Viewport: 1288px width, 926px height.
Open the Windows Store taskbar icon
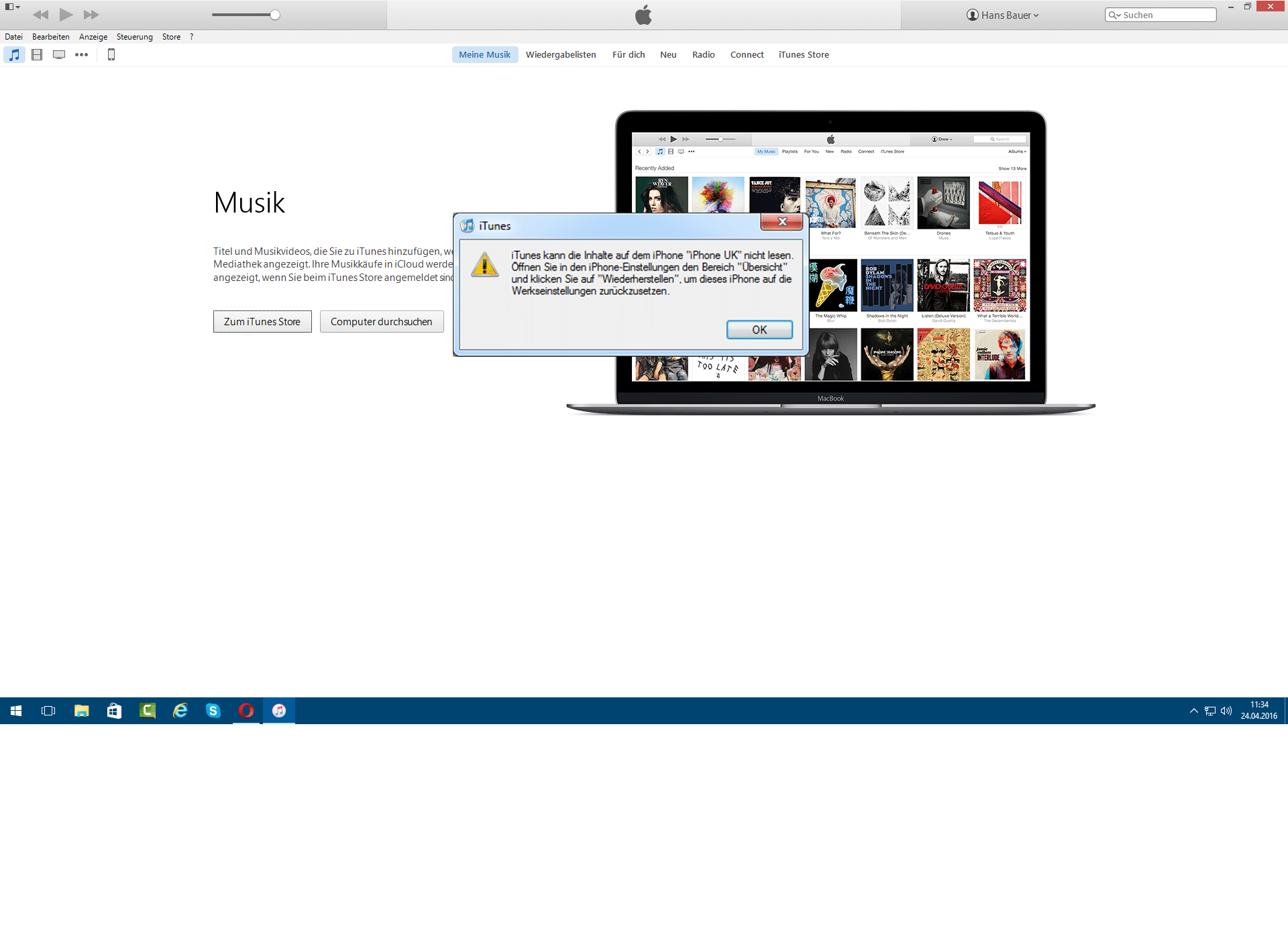[114, 711]
